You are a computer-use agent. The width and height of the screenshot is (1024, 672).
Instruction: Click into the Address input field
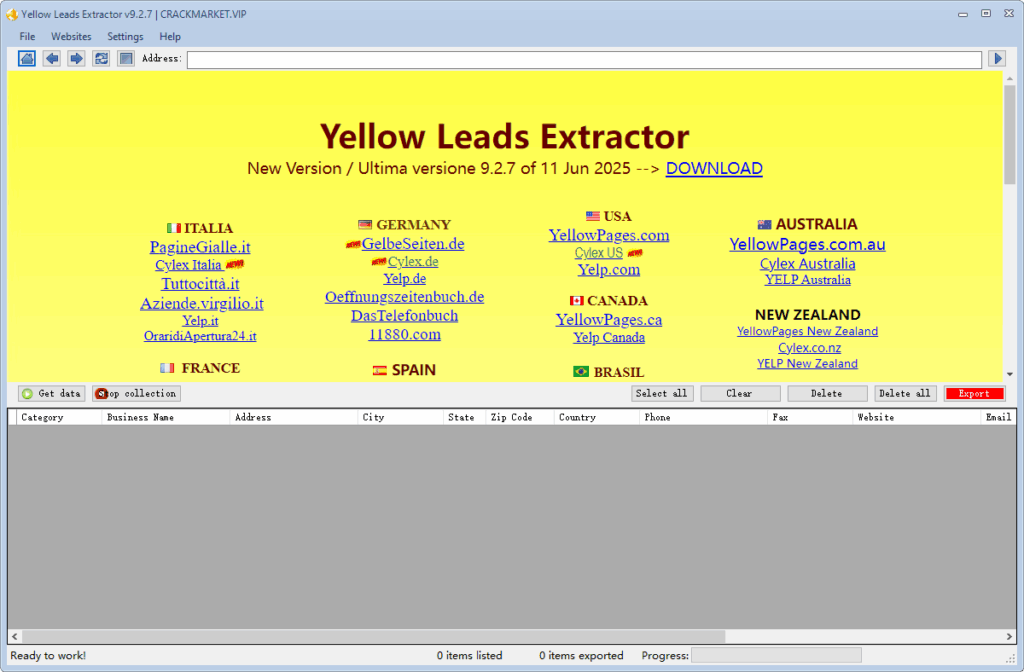coord(584,59)
